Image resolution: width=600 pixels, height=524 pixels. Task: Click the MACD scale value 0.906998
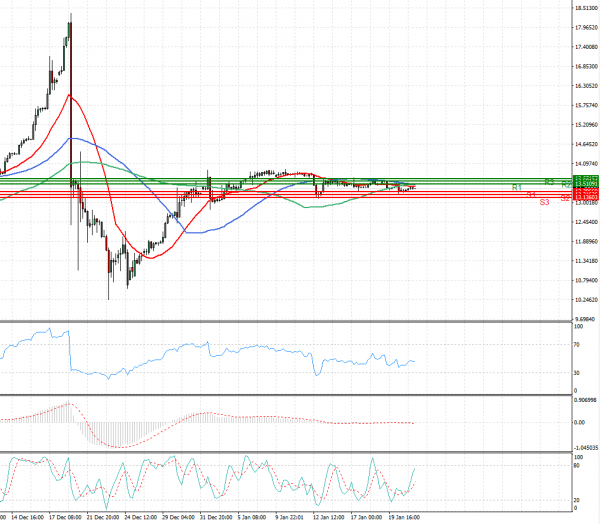tap(585, 400)
